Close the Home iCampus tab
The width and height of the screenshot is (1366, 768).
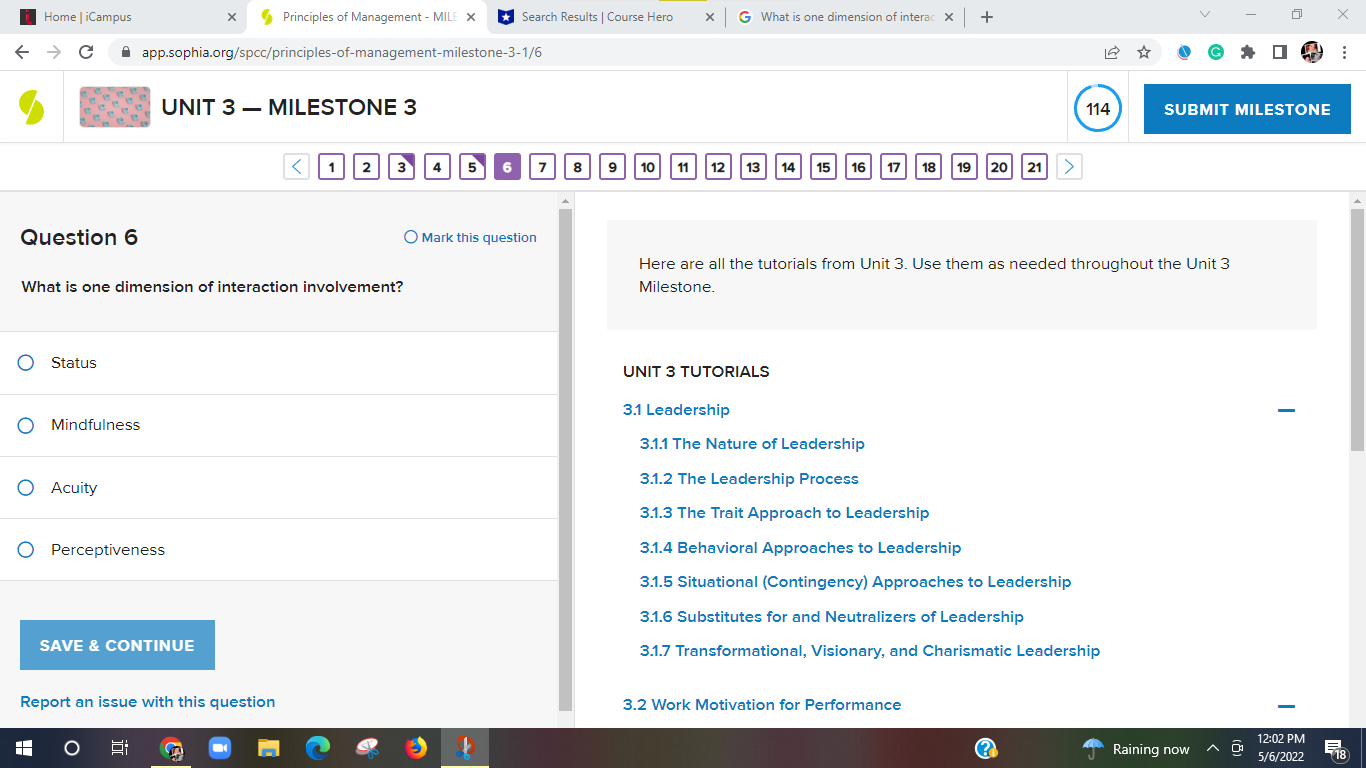click(x=232, y=17)
